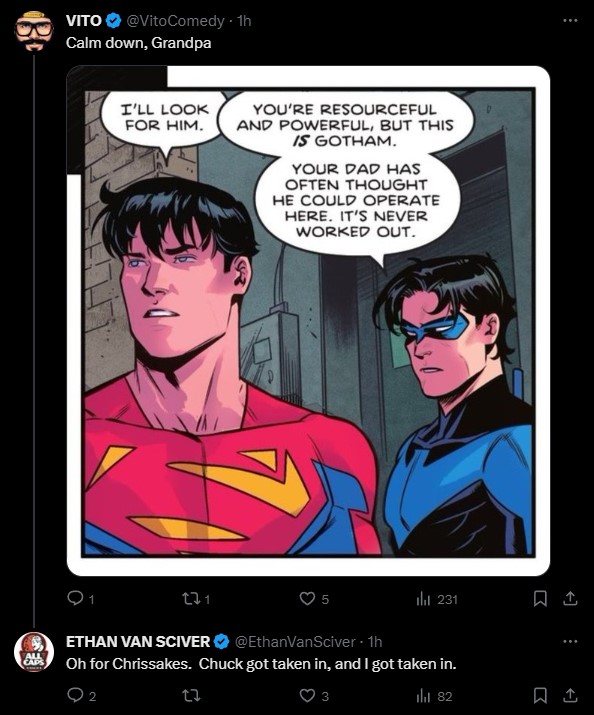This screenshot has height=715, width=594.
Task: Share Ethan Van Sciver's reply
Action: click(x=570, y=696)
